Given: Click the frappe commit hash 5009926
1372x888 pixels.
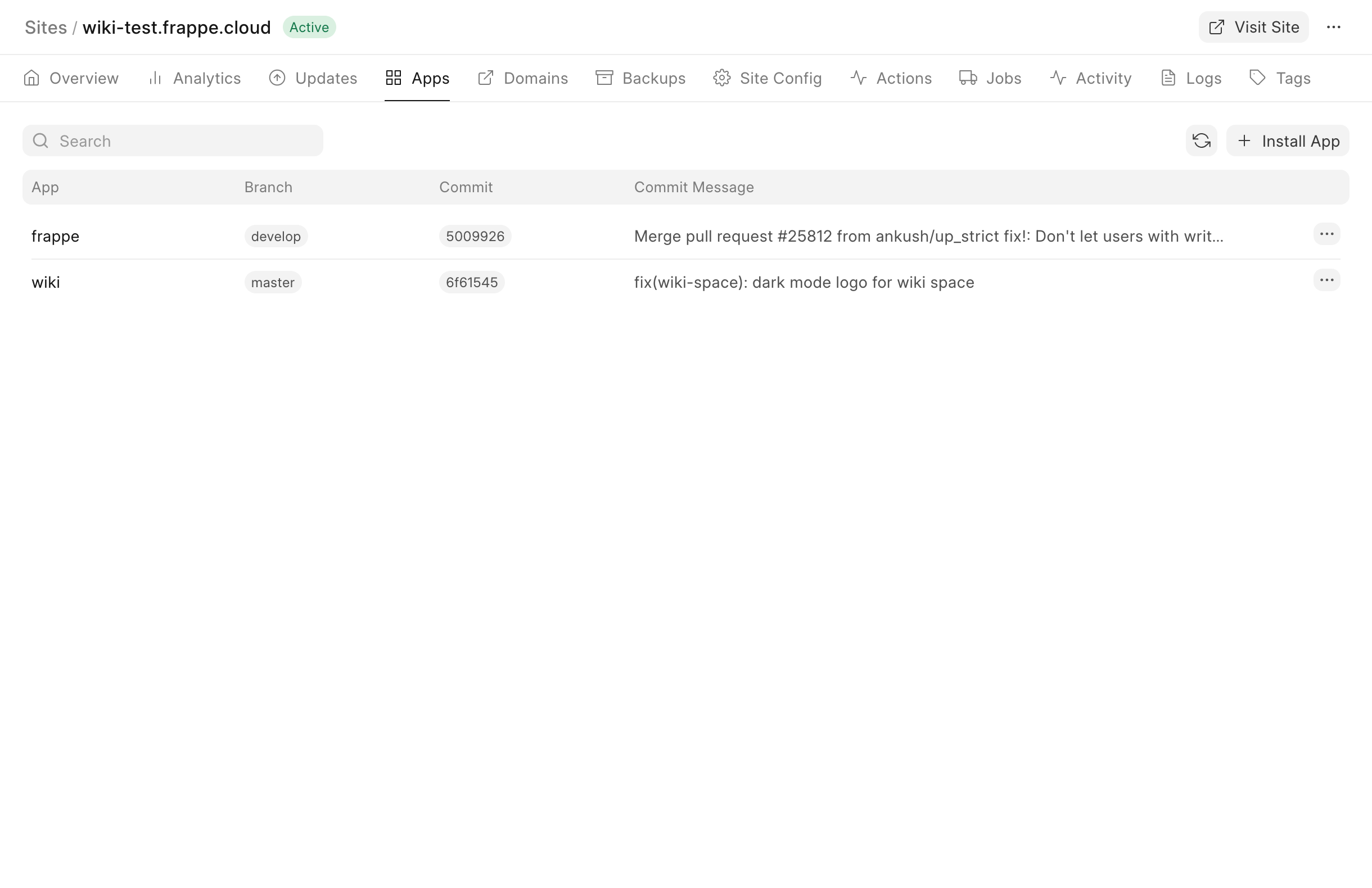Looking at the screenshot, I should [475, 236].
